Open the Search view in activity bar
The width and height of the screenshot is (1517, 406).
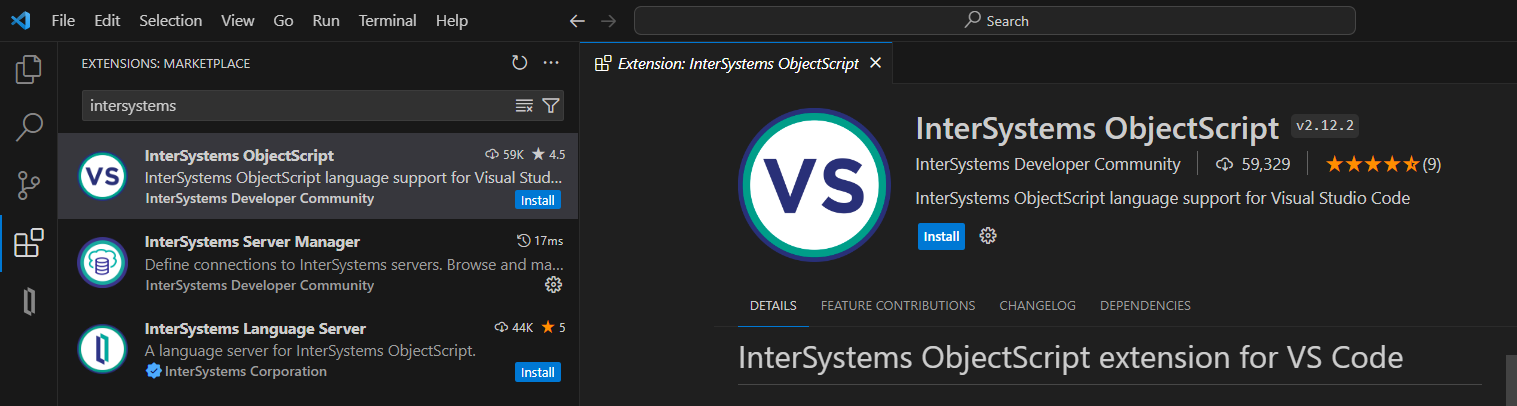point(29,127)
